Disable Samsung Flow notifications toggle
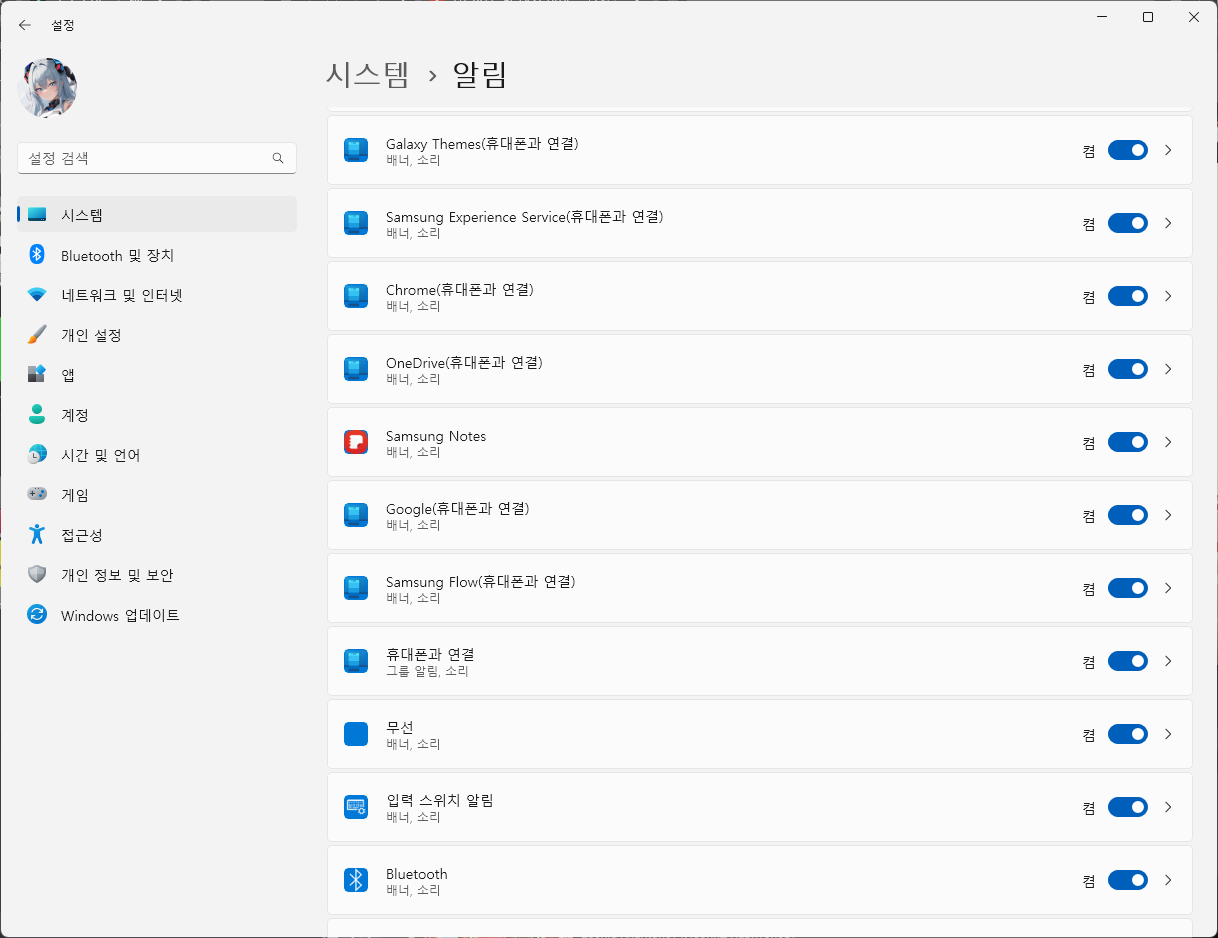1218x938 pixels. pos(1127,588)
